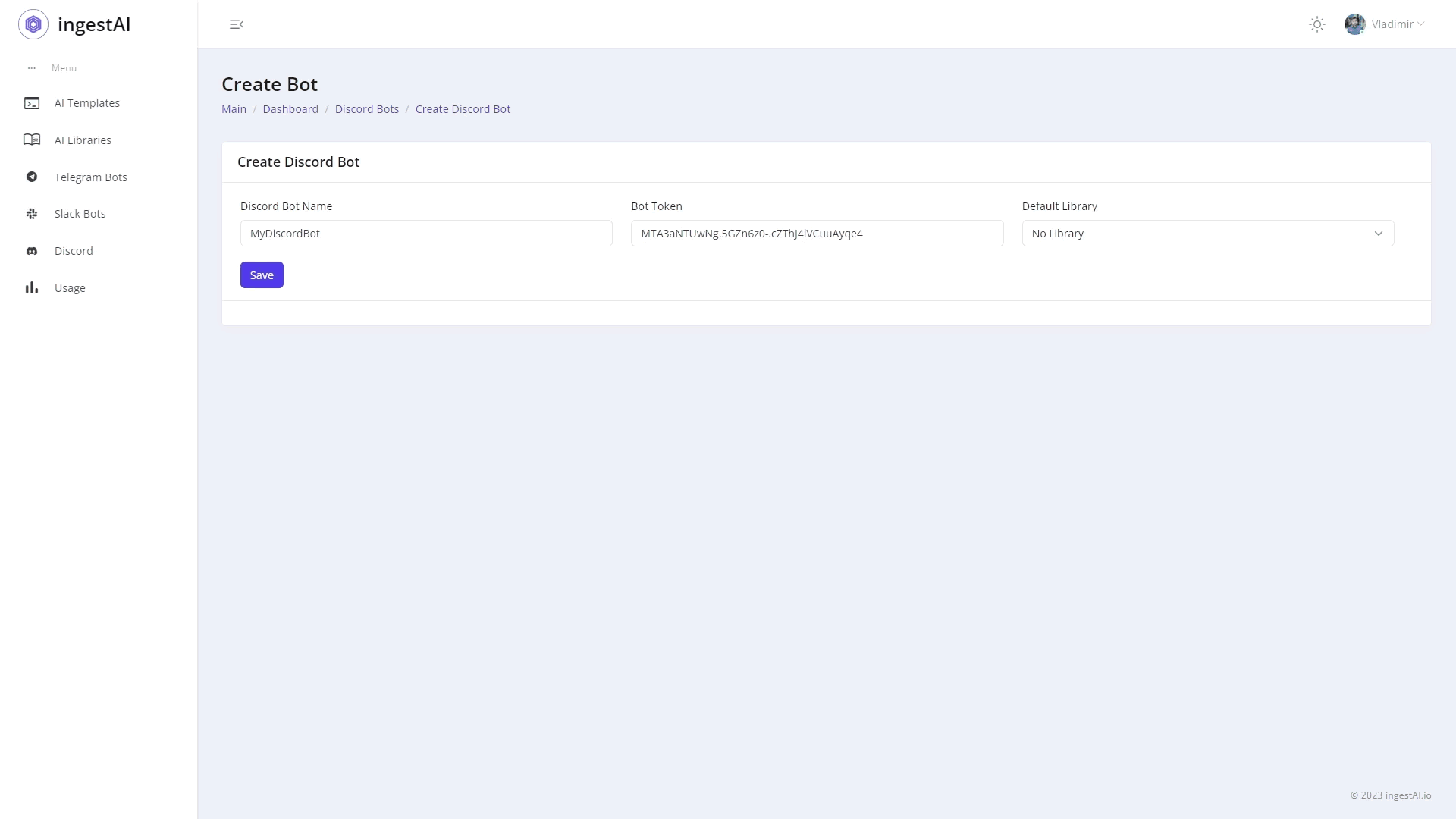Toggle light/dark mode with sun icon
Screen dimensions: 1456x819
pos(1317,24)
